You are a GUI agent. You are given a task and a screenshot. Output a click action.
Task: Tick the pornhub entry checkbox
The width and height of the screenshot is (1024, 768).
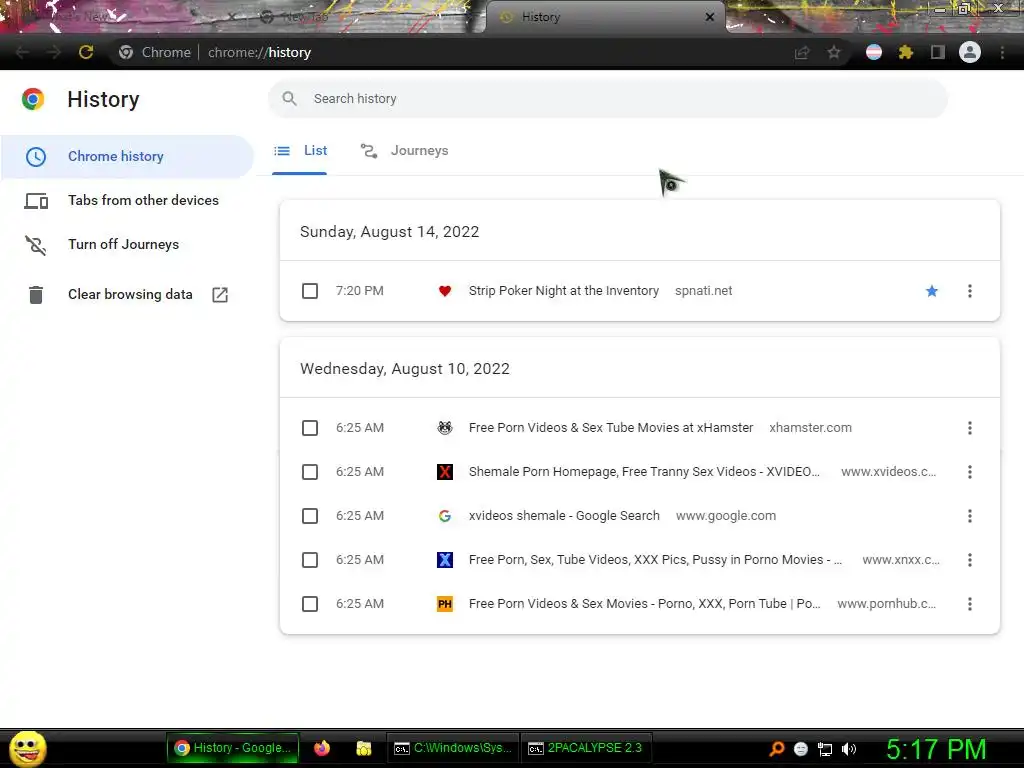[x=310, y=604]
